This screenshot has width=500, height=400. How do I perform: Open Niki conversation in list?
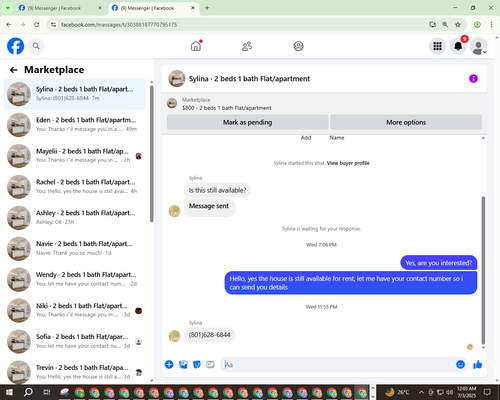pyautogui.click(x=74, y=310)
